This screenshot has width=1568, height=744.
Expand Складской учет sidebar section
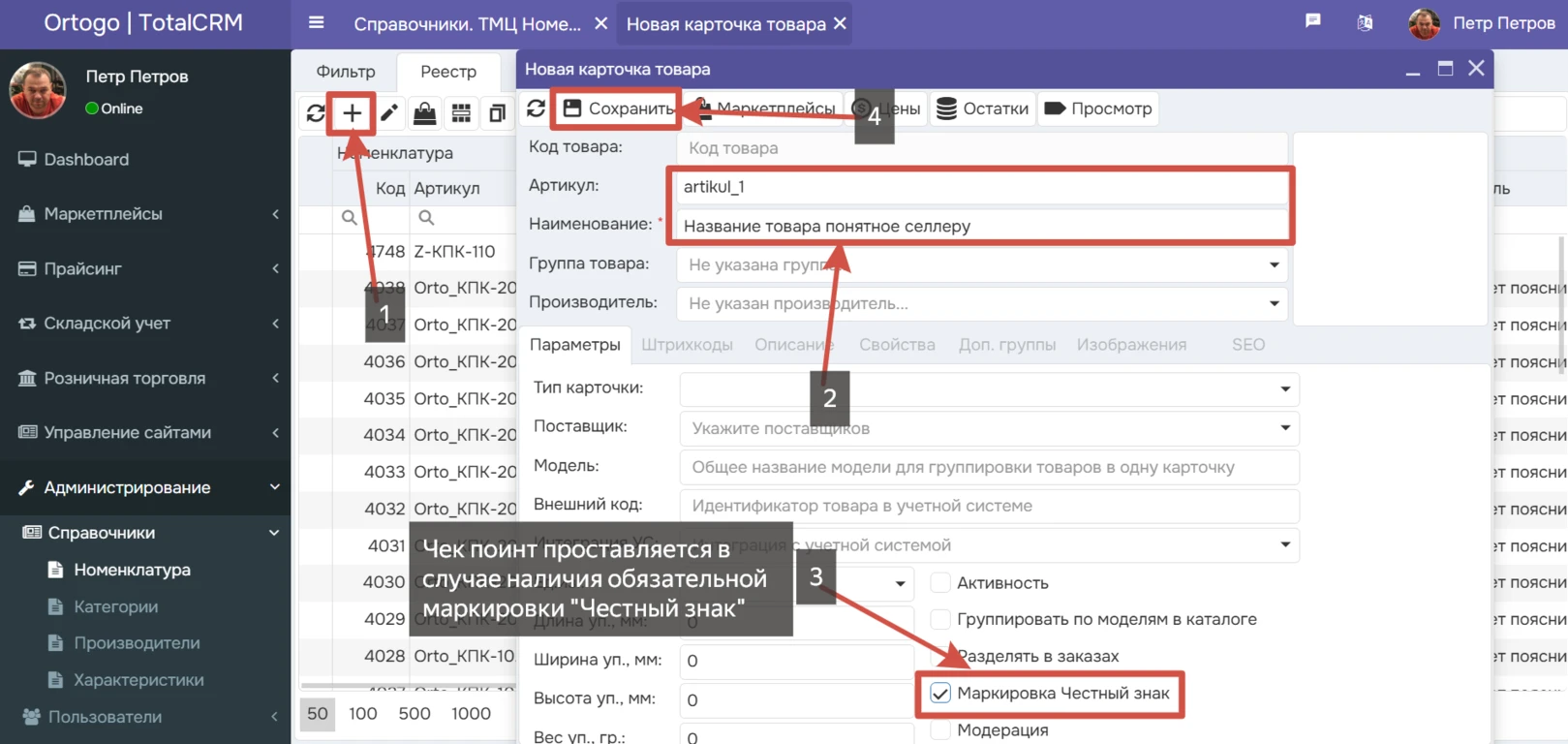pos(145,324)
